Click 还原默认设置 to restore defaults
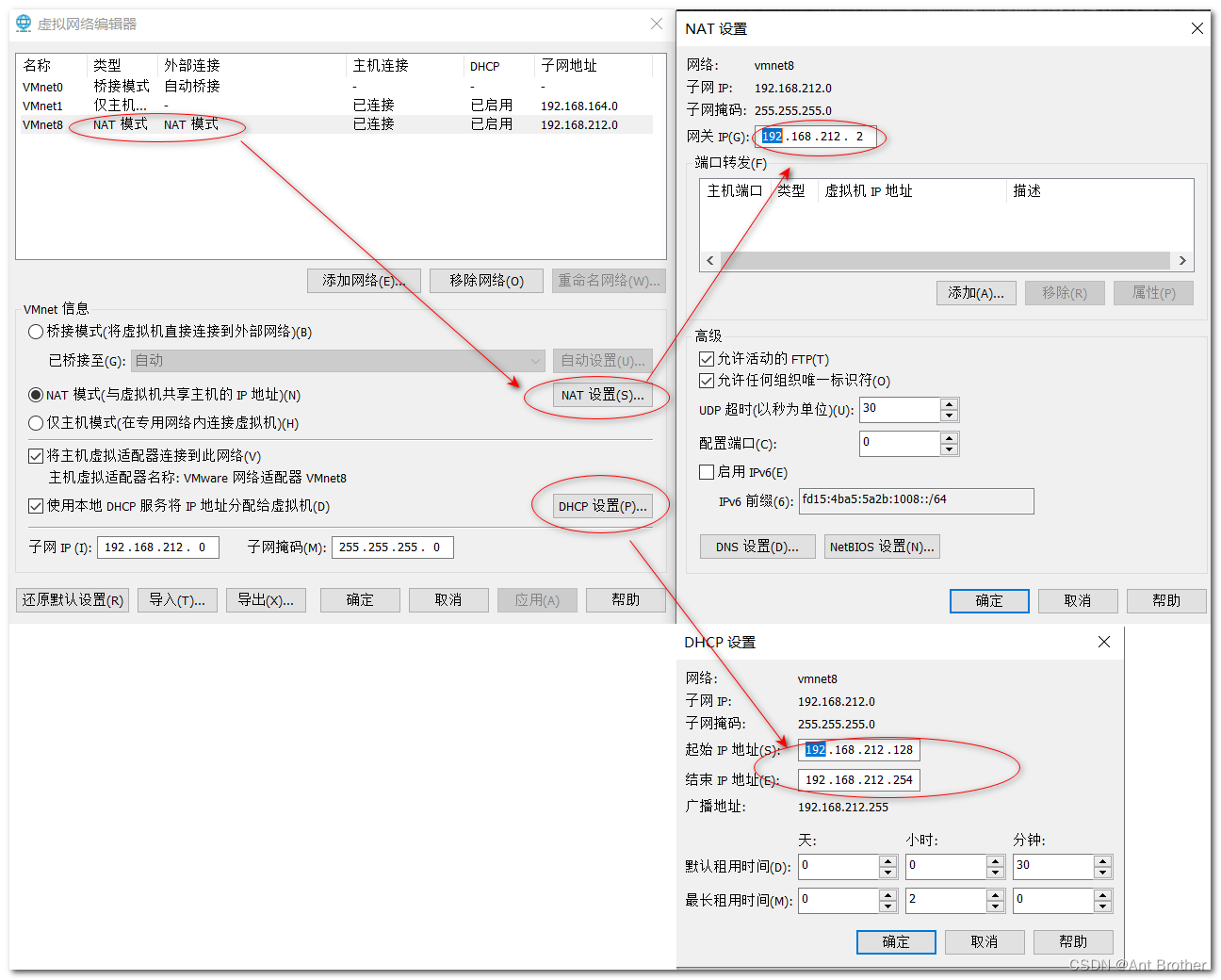Viewport: 1221px width, 980px height. [x=73, y=599]
